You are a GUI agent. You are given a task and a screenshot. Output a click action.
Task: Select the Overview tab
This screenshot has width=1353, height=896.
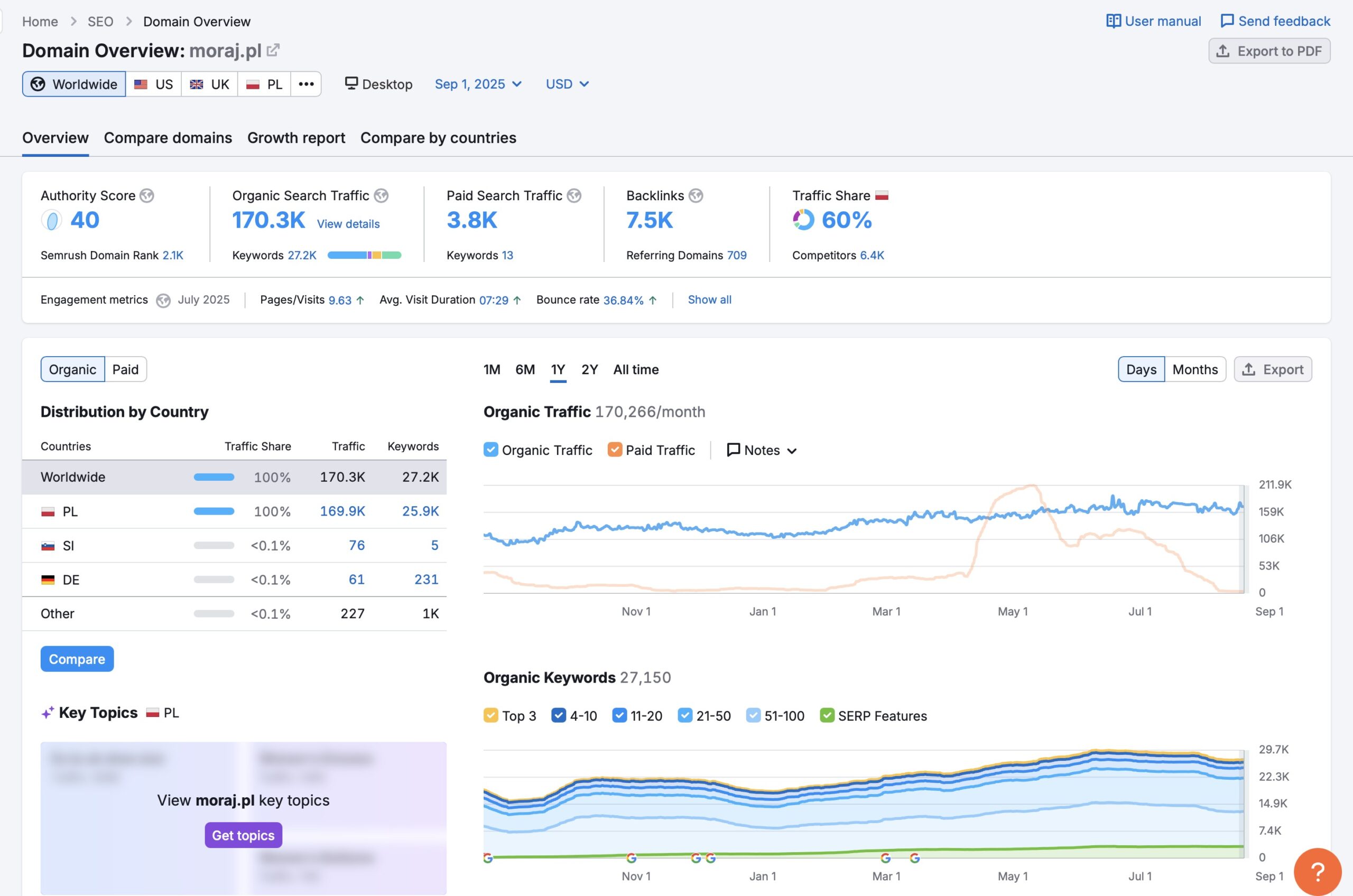click(x=55, y=138)
